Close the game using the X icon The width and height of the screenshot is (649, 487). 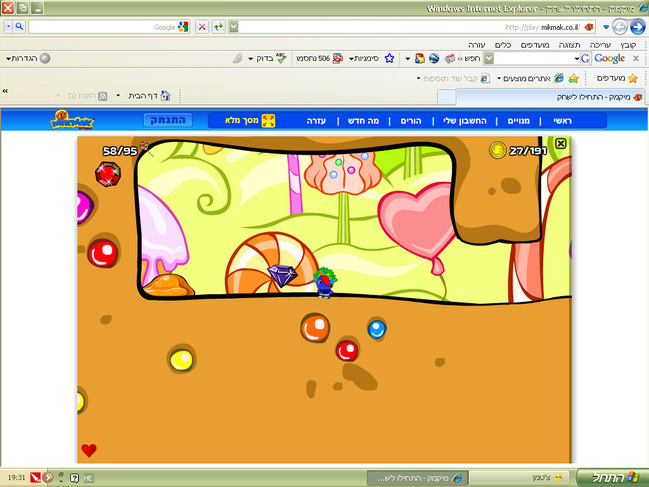[x=561, y=144]
